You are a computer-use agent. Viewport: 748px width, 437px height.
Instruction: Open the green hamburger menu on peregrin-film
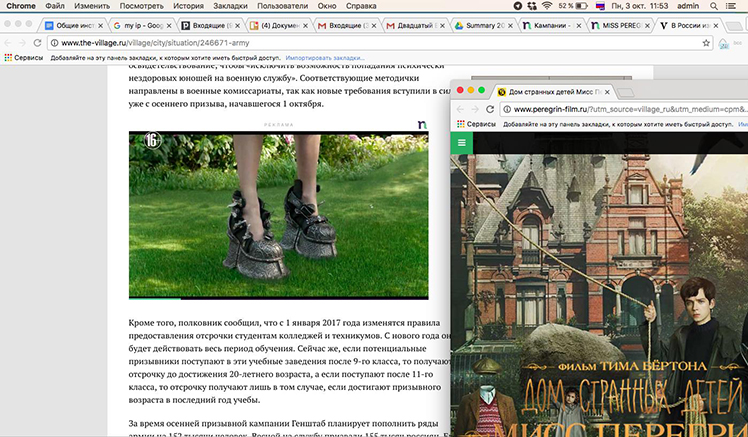tap(461, 143)
